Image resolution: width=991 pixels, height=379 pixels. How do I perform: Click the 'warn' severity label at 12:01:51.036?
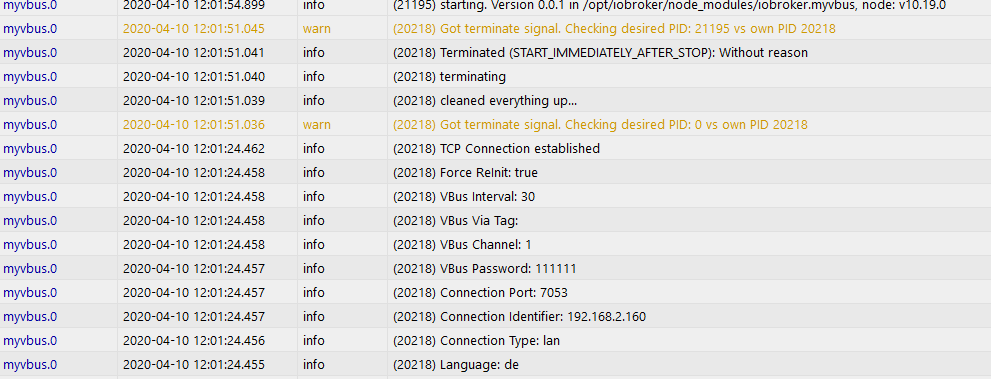point(316,124)
